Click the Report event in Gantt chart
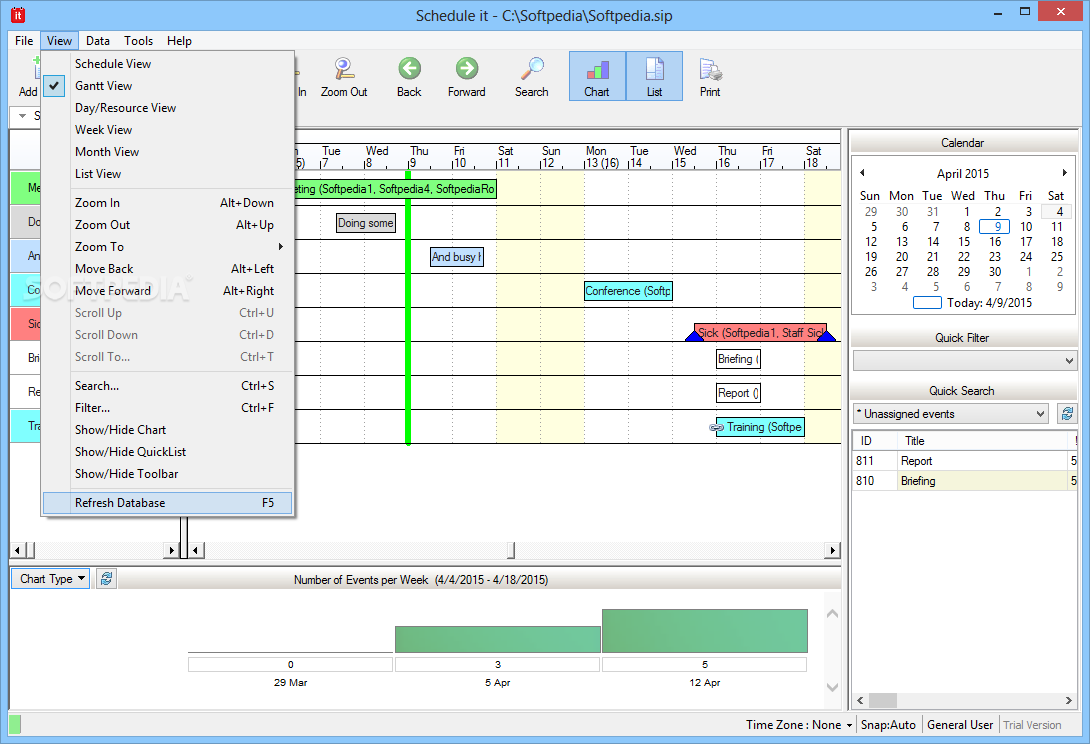 [738, 394]
